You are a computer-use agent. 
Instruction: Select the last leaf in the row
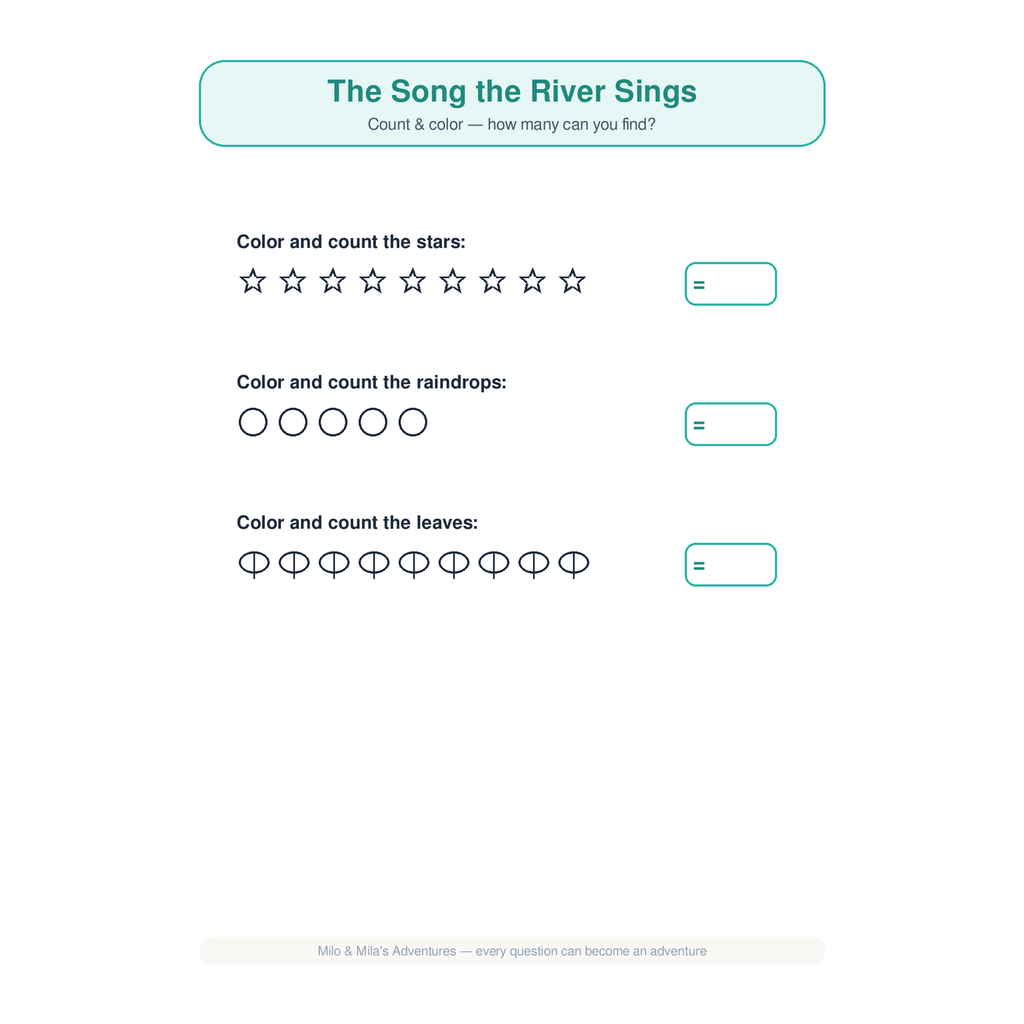574,564
